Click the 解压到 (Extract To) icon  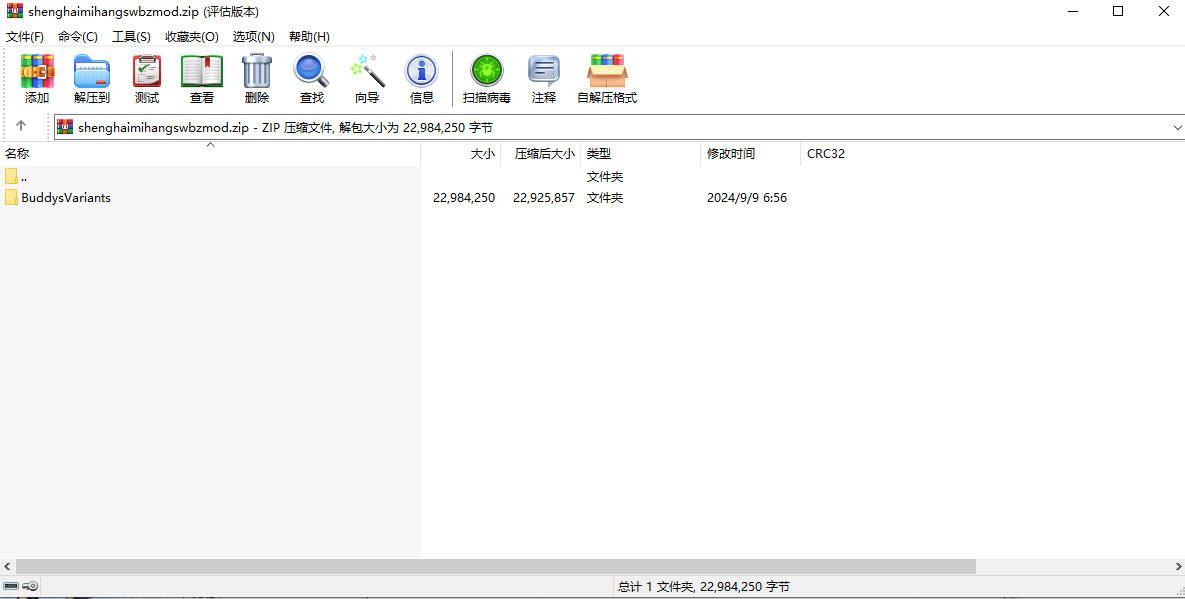[x=92, y=78]
